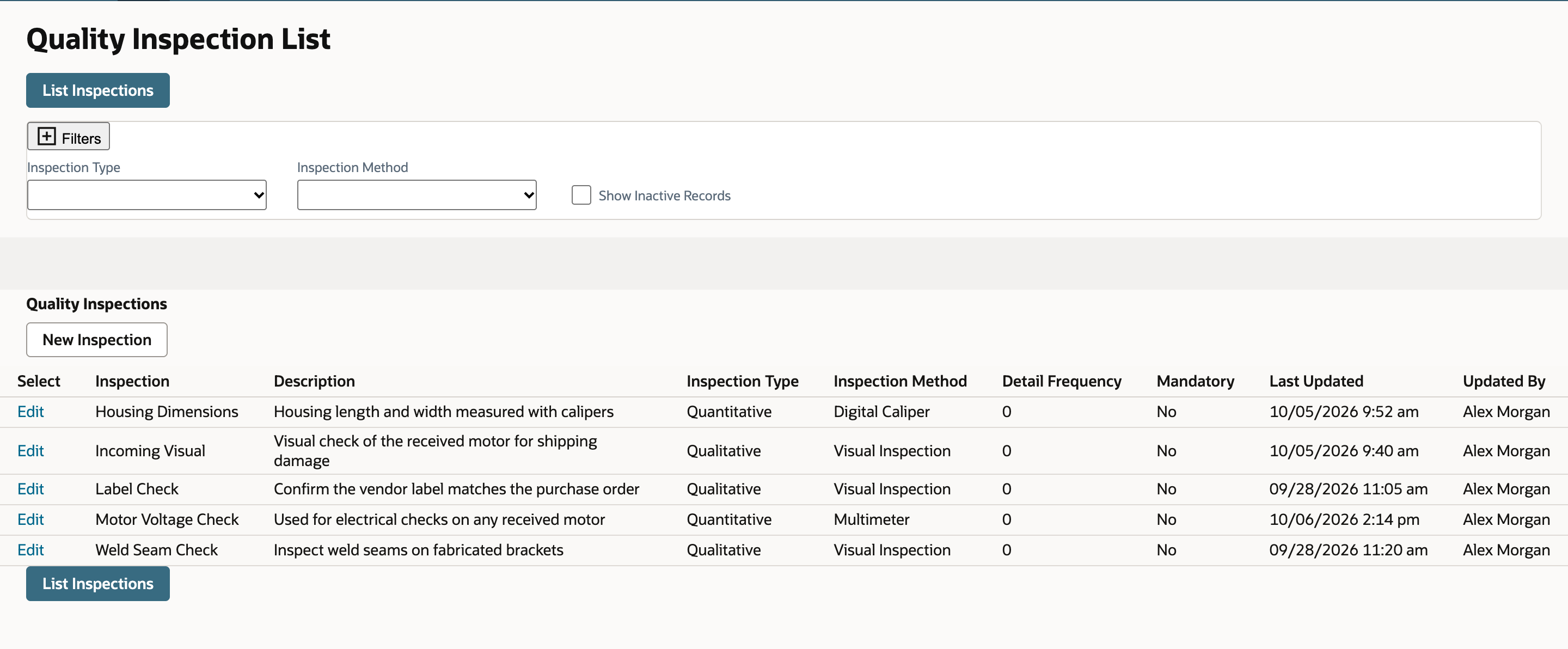Click the Last Updated column header

pos(1316,381)
